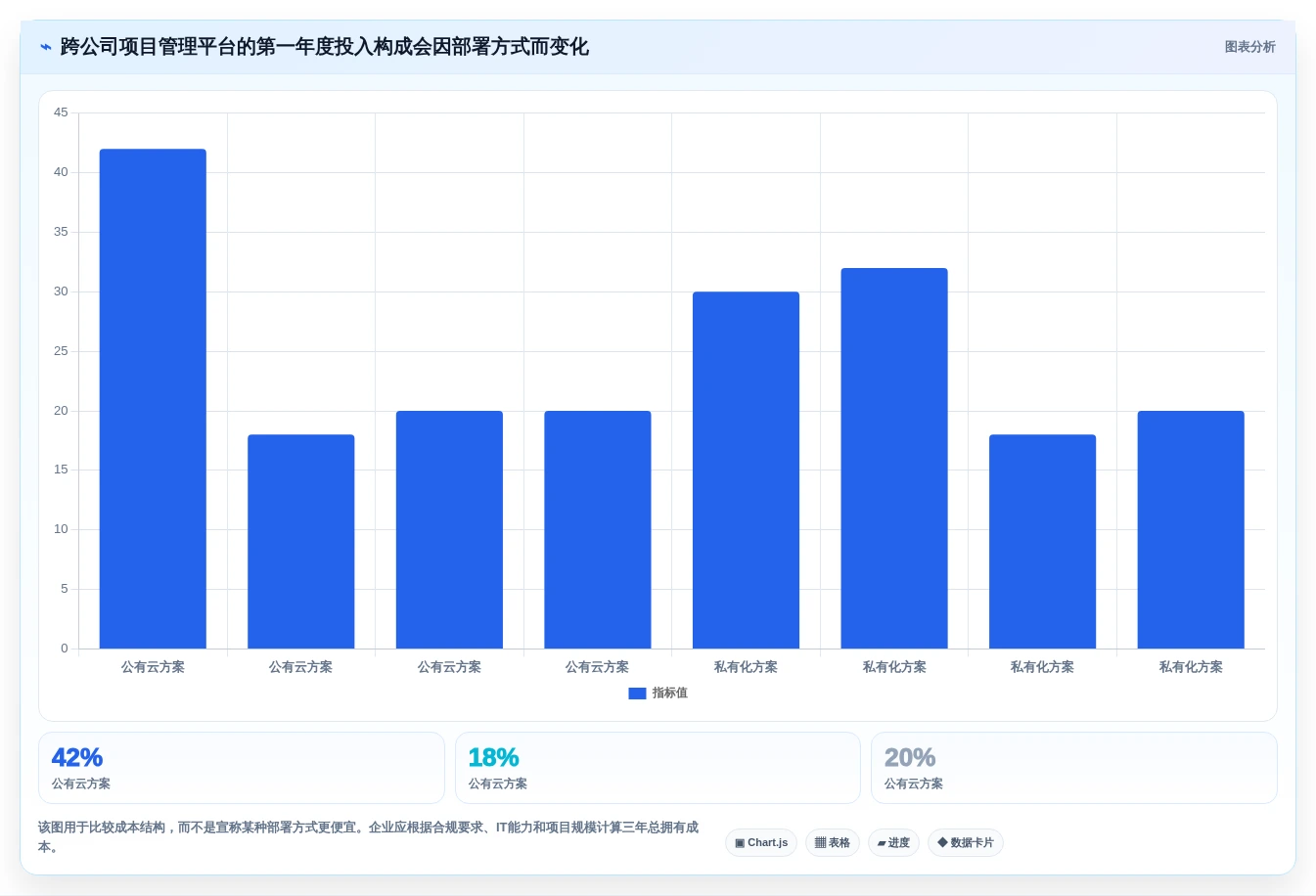This screenshot has width=1316, height=896.
Task: Click the 42% stat card
Action: 242,768
